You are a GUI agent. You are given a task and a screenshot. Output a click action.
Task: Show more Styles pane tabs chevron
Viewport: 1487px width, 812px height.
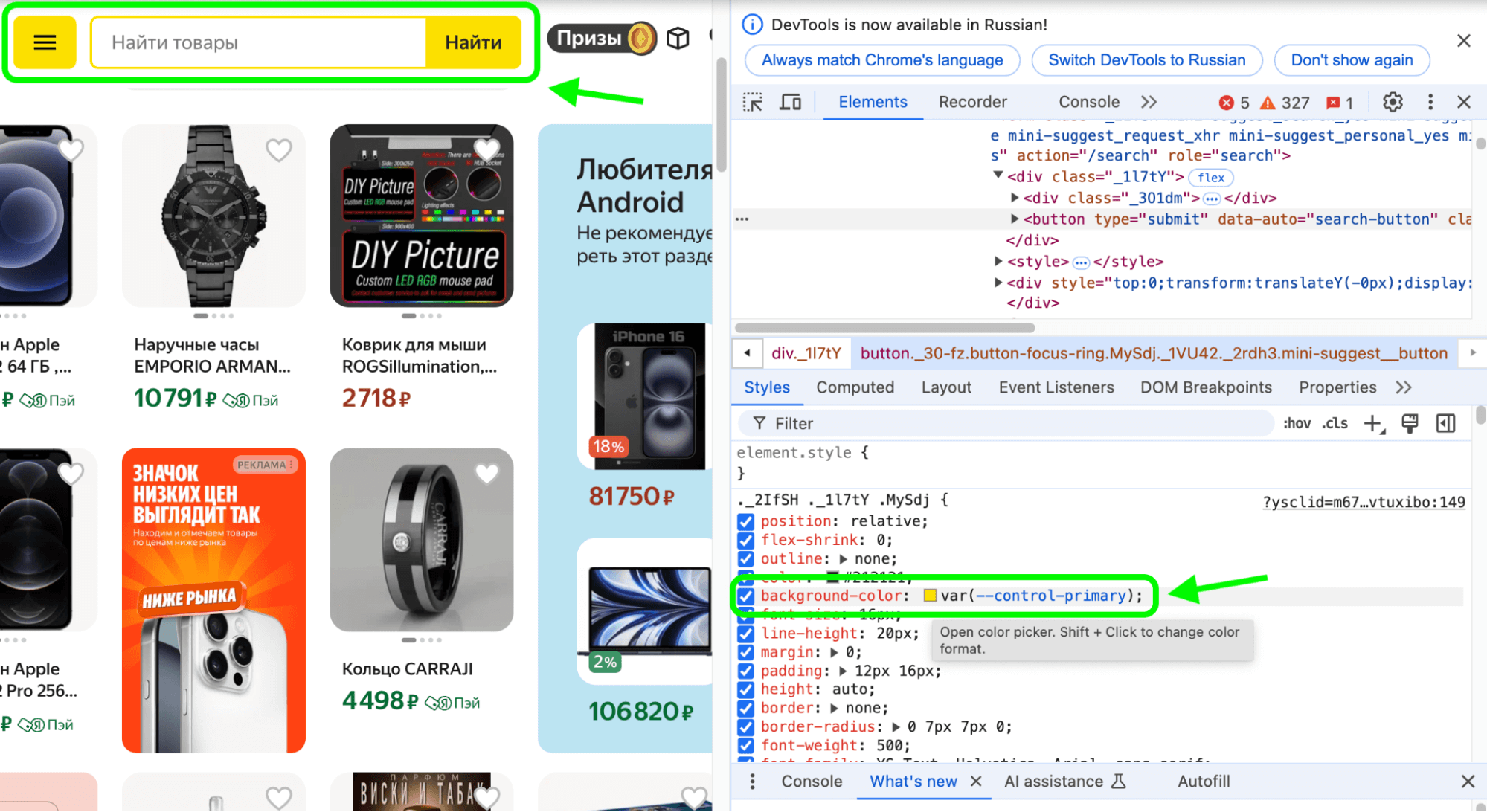(1403, 387)
